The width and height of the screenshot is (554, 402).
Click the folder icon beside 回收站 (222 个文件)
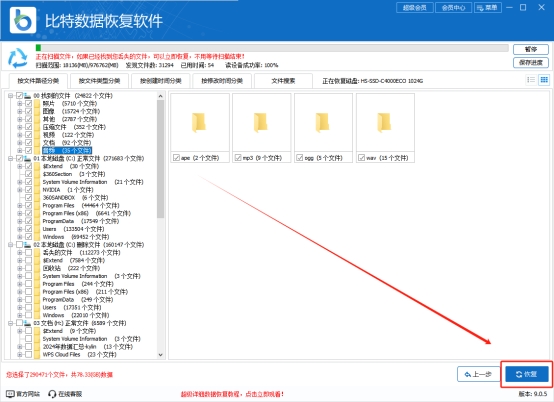[37, 268]
